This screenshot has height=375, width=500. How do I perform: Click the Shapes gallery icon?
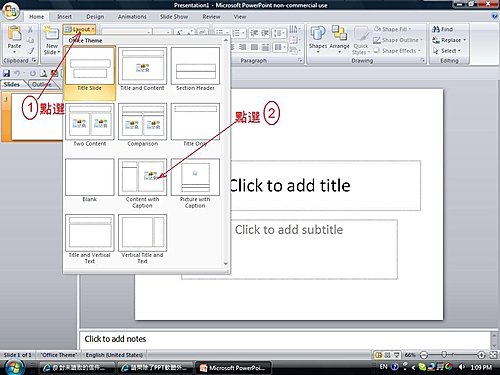tap(318, 33)
